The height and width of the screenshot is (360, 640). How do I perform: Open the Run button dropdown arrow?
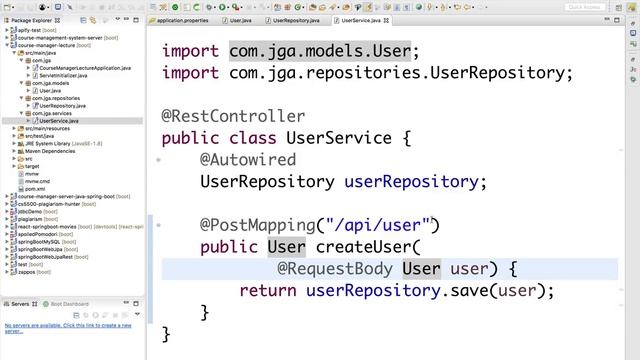tap(228, 7)
